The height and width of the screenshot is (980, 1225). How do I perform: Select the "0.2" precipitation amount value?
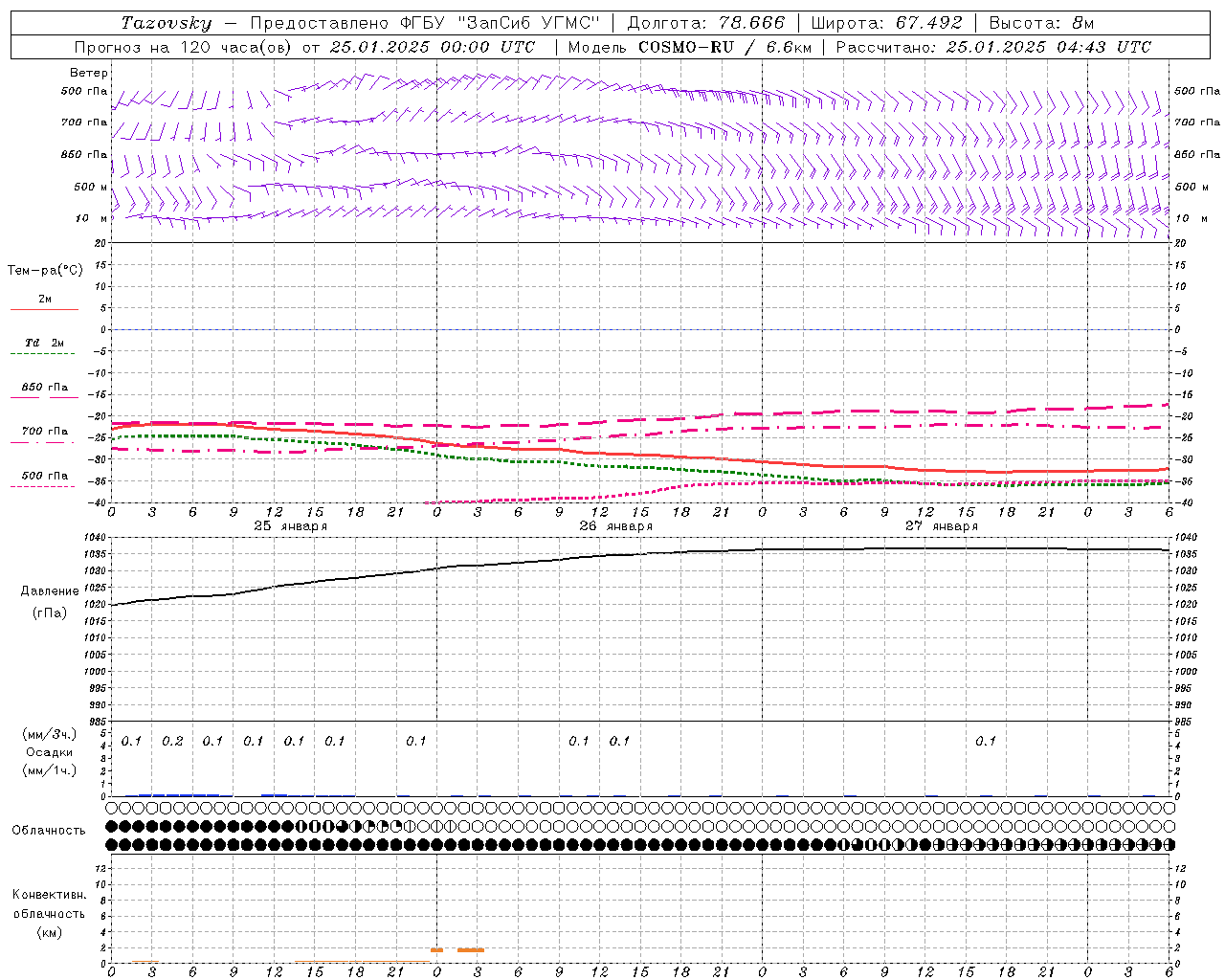[x=172, y=742]
